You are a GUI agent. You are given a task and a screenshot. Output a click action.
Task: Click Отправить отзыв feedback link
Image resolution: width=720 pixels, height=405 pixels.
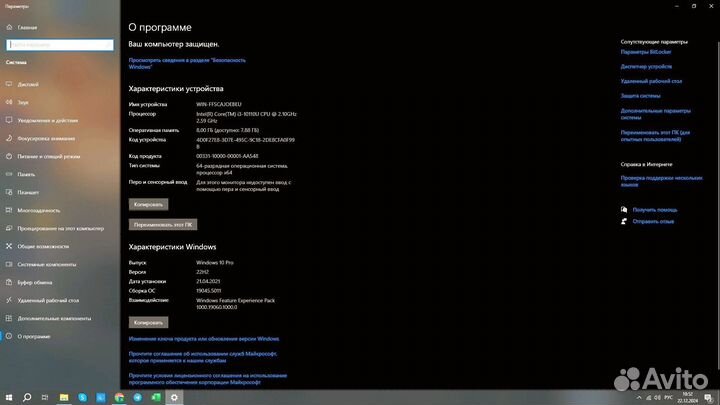coord(653,221)
